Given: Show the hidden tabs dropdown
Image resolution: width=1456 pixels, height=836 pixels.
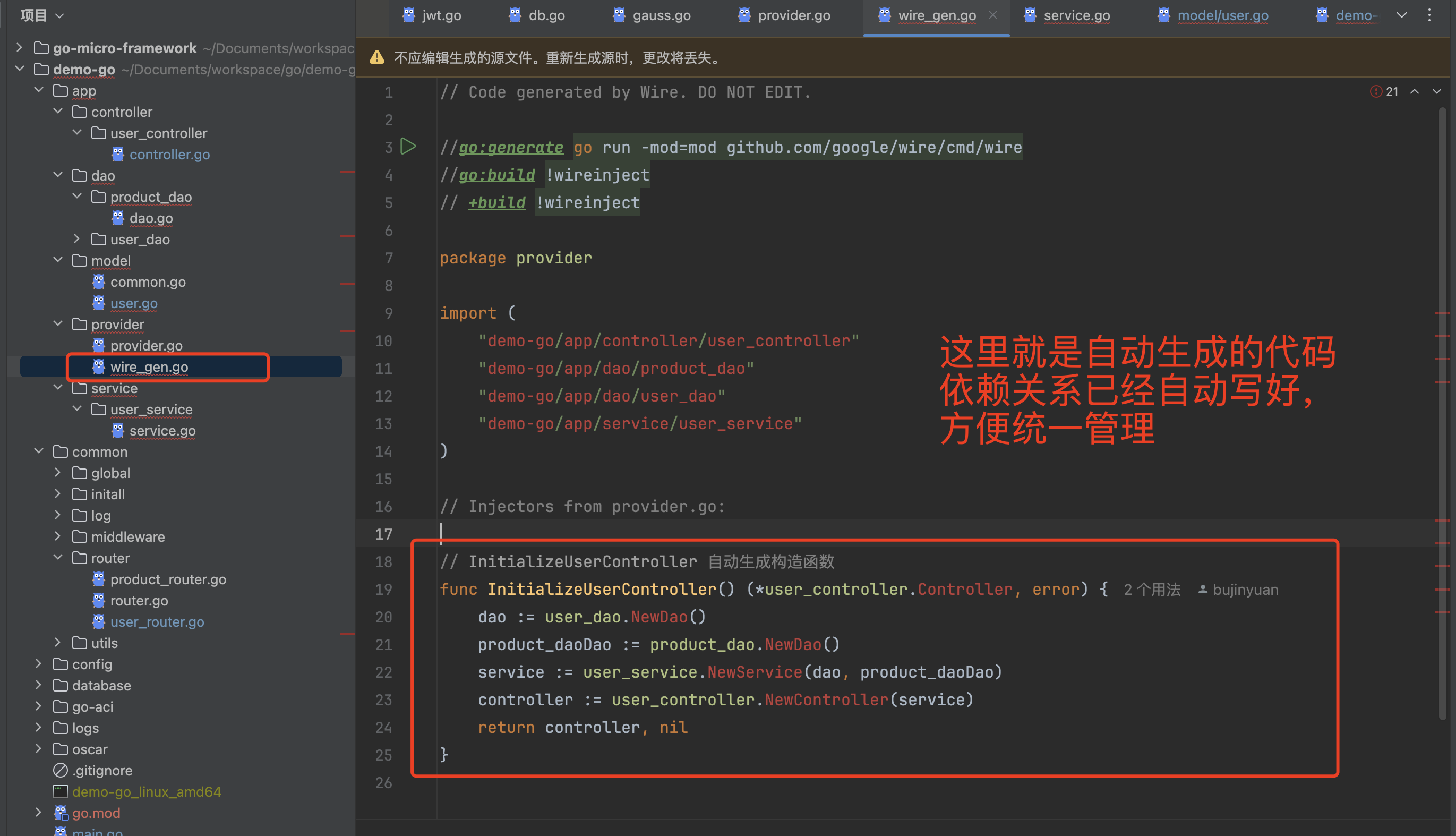Looking at the screenshot, I should (1401, 15).
